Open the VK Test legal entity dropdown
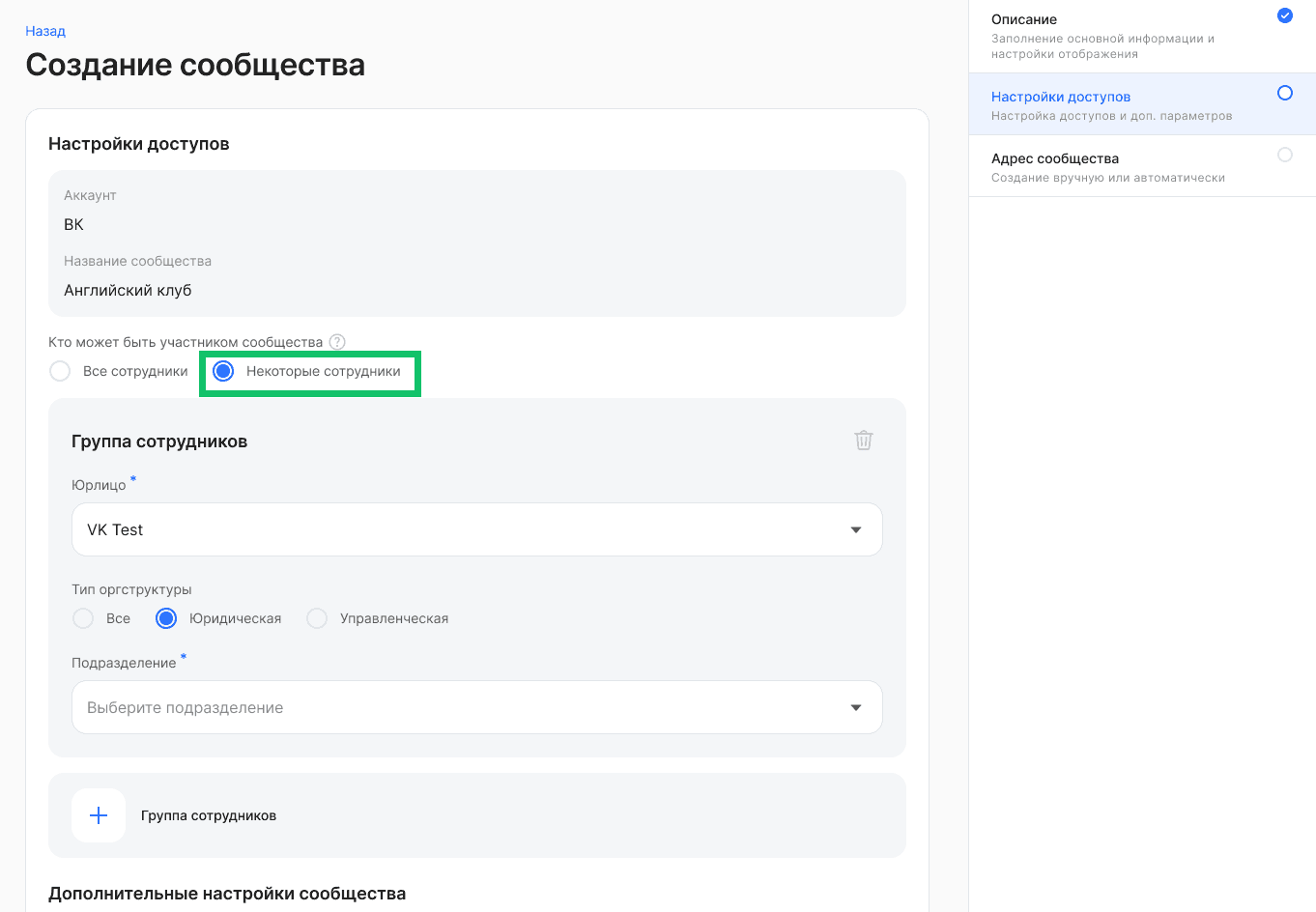 (x=476, y=529)
